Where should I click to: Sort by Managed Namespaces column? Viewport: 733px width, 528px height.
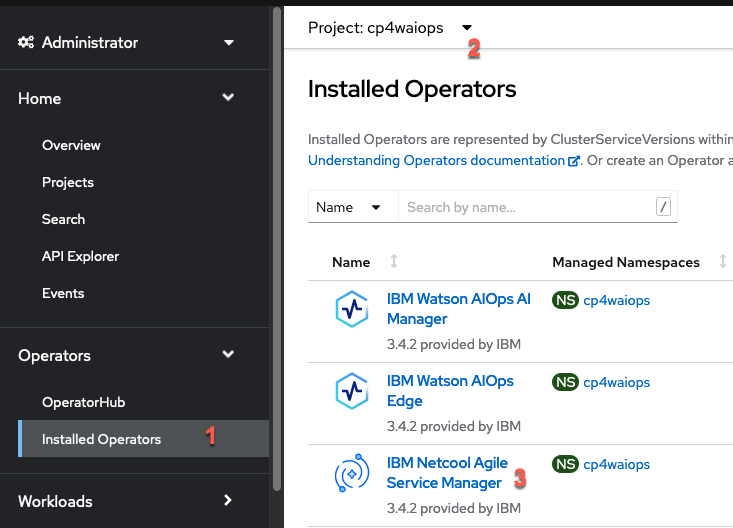click(x=723, y=261)
